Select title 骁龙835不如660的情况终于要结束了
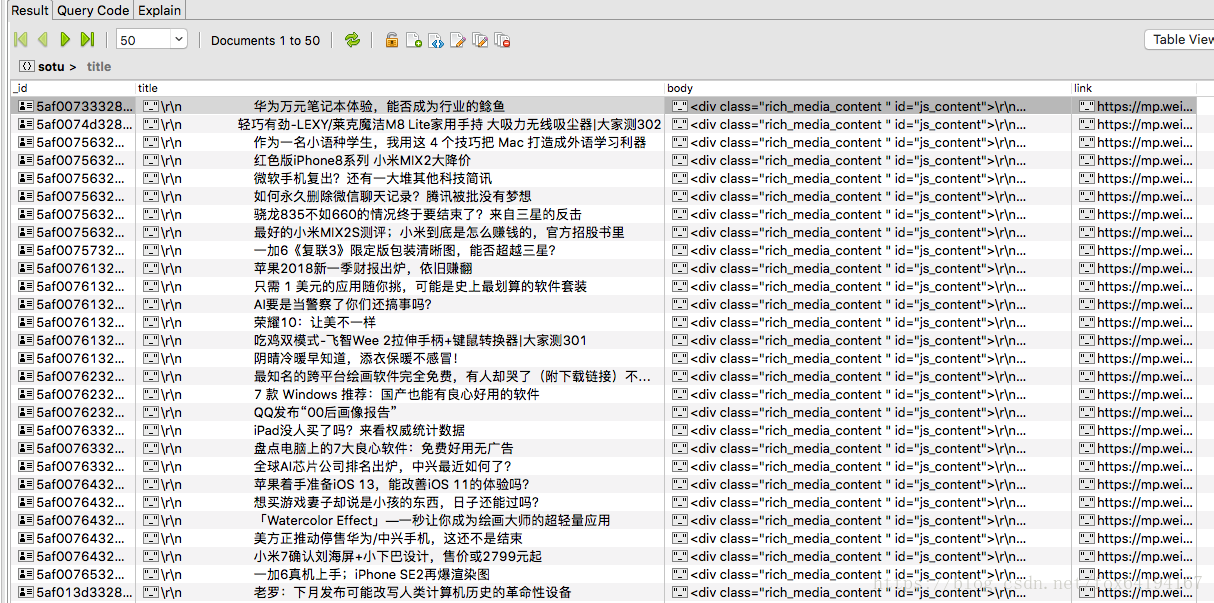This screenshot has width=1214, height=603. point(417,214)
